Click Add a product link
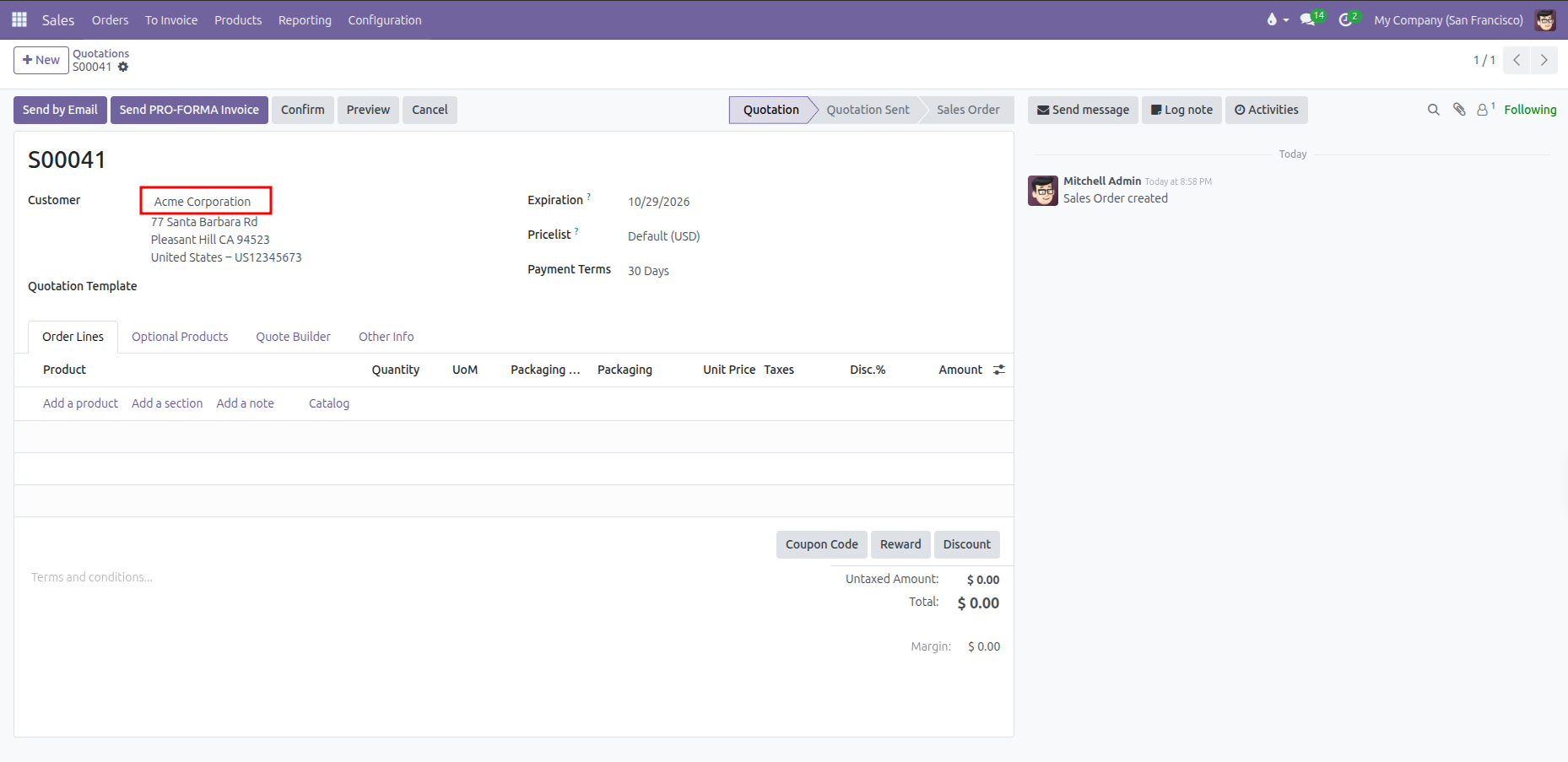This screenshot has height=762, width=1568. [x=80, y=403]
